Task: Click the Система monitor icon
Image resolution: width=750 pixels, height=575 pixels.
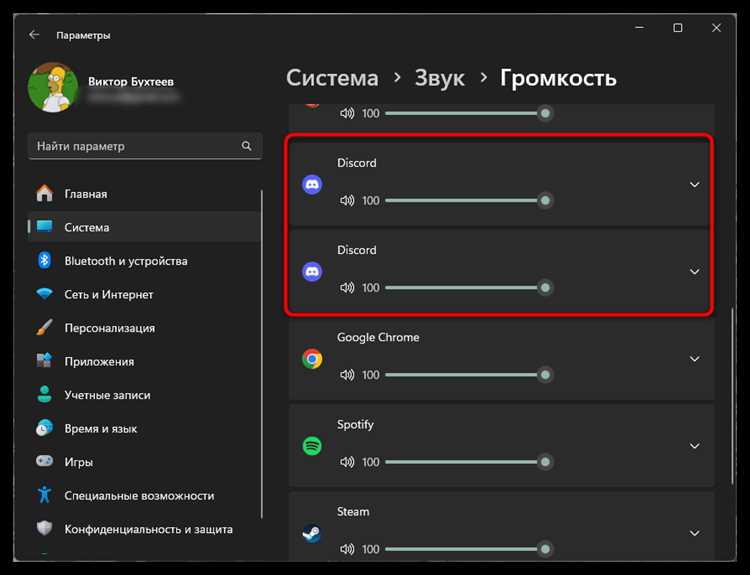Action: [x=44, y=226]
